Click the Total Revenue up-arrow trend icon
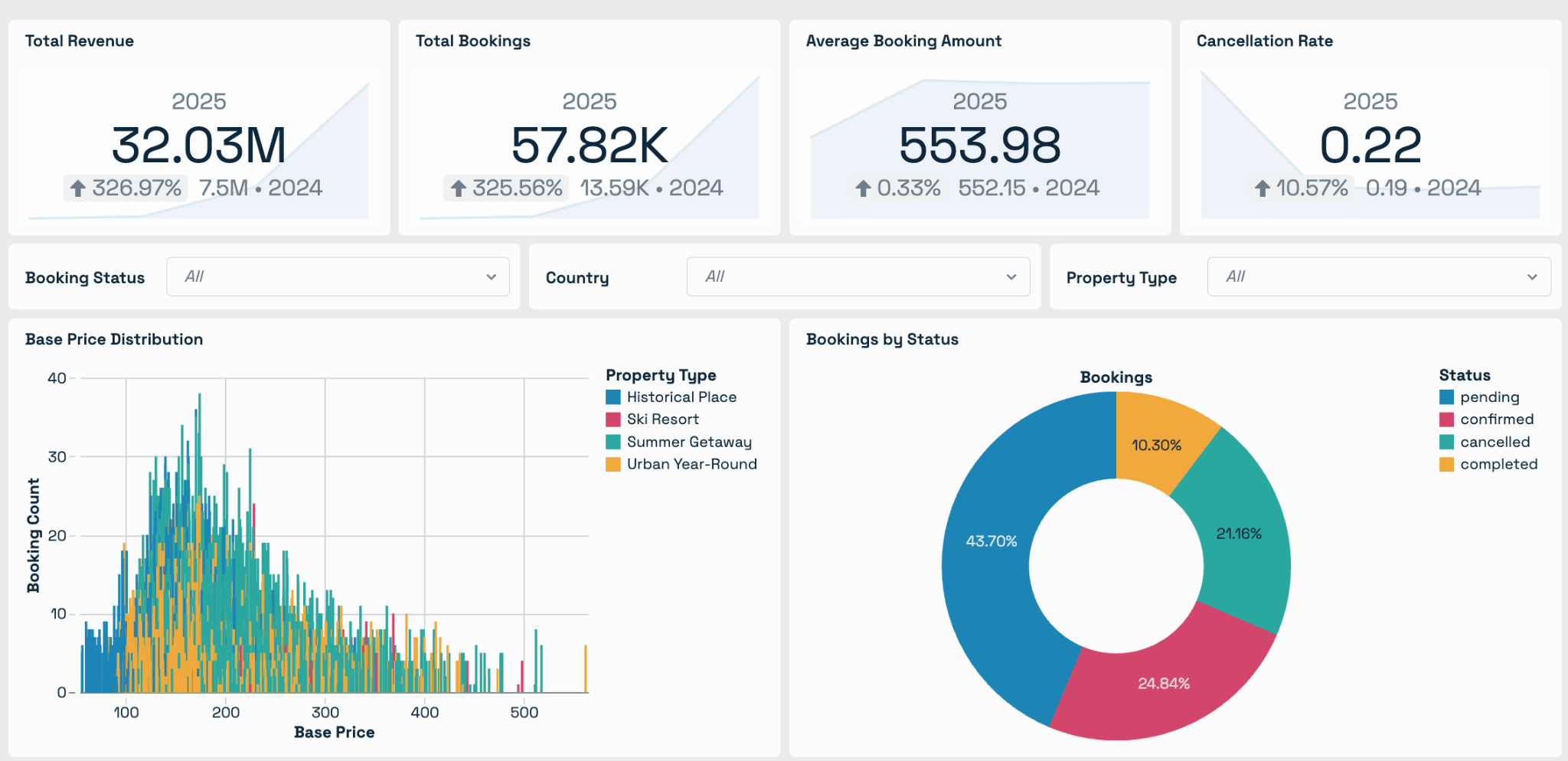The height and width of the screenshot is (761, 1568). coord(77,188)
